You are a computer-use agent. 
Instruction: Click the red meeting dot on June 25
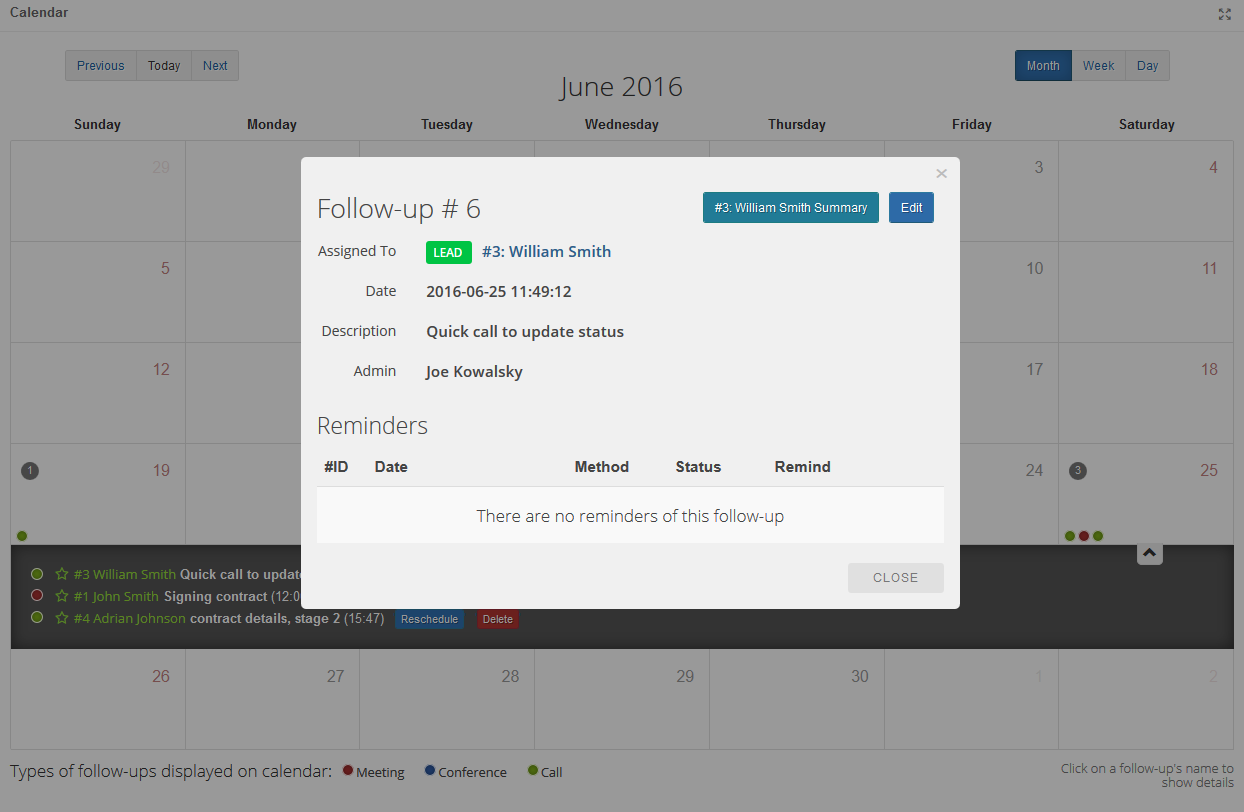1084,536
